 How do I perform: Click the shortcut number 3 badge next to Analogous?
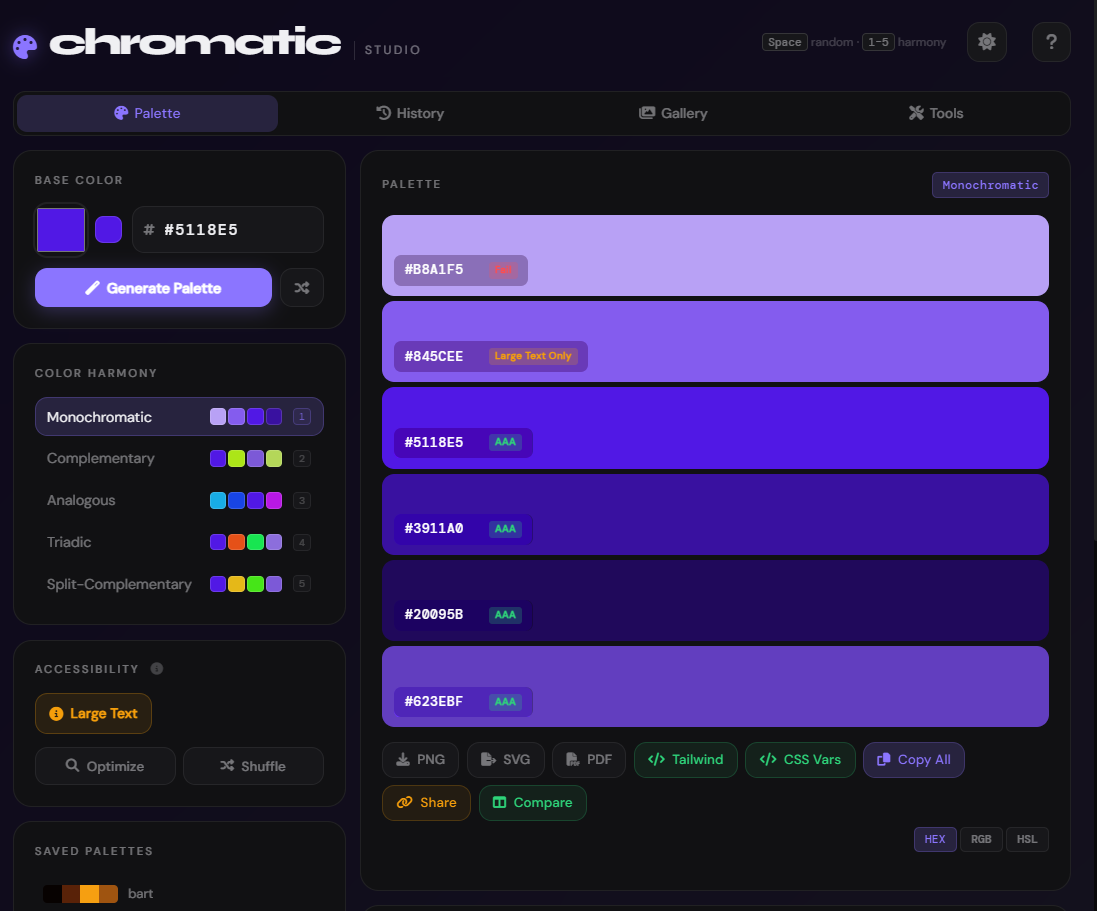[302, 500]
